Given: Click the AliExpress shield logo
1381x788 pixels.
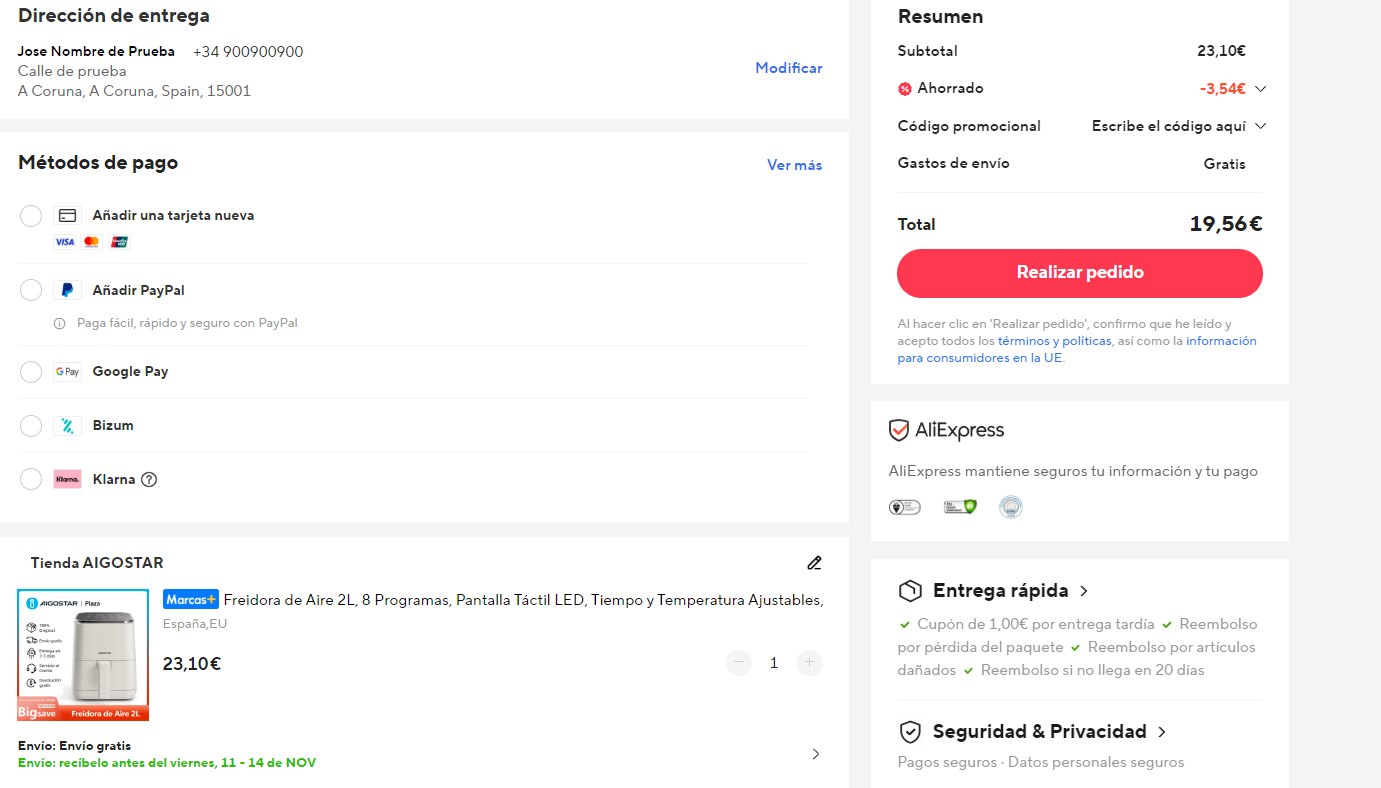Looking at the screenshot, I should (x=899, y=430).
